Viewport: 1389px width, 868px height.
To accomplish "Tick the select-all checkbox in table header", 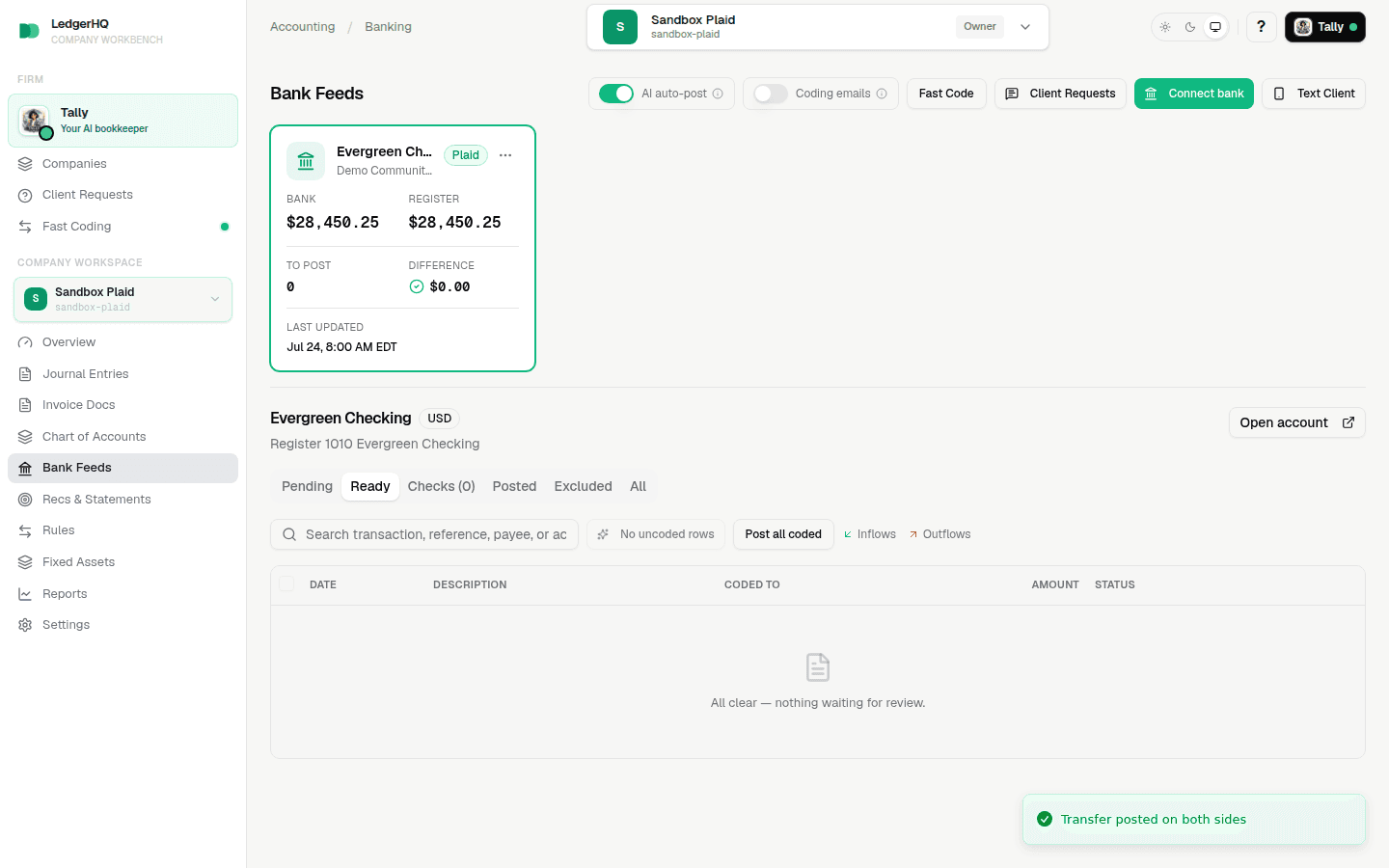I will coord(286,583).
